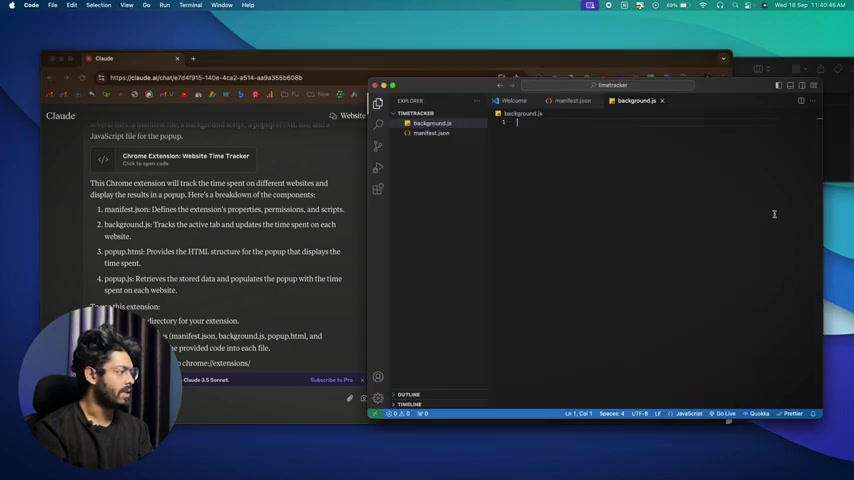Click Subscribe to Pro link
This screenshot has height=480, width=854.
[331, 380]
